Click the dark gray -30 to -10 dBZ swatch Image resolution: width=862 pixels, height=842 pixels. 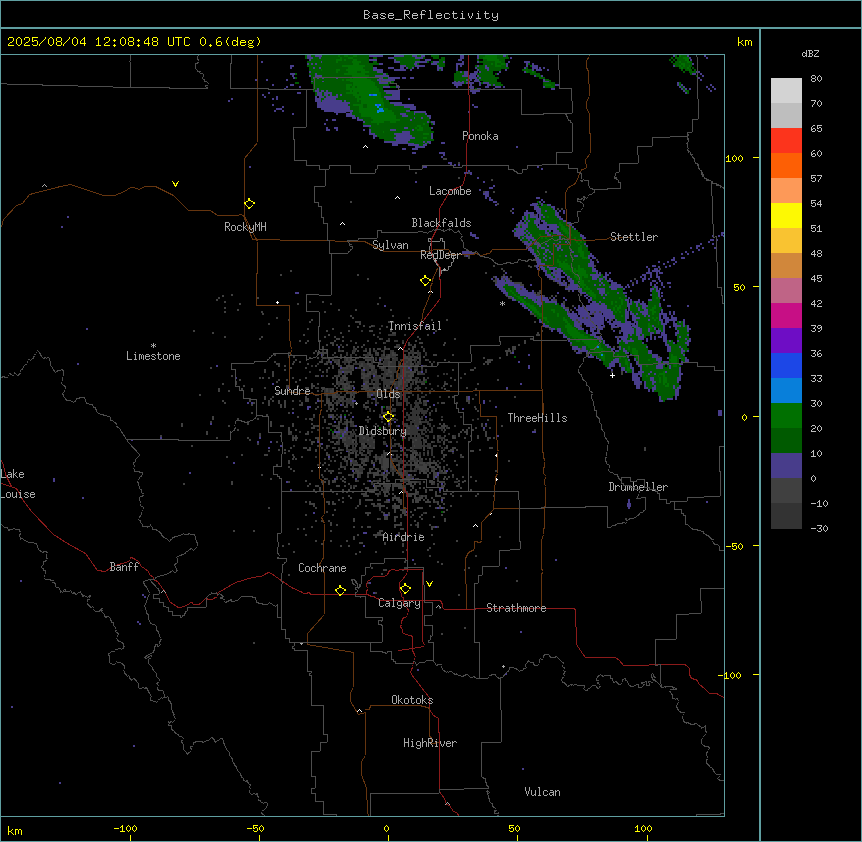786,516
